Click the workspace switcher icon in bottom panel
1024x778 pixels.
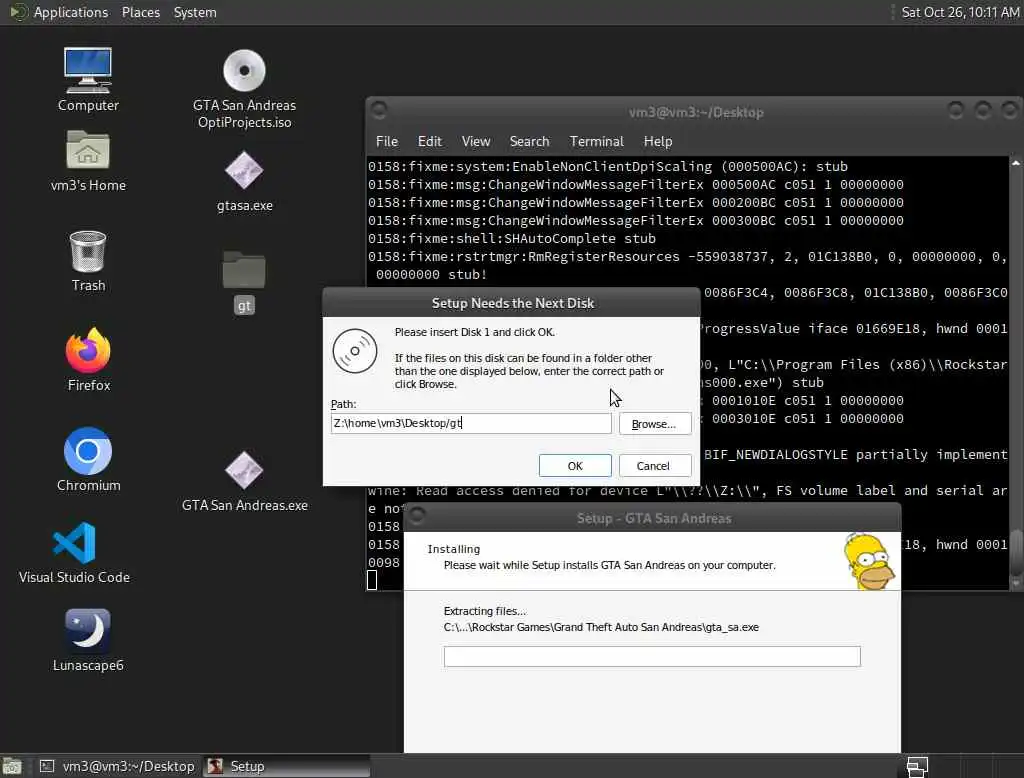(x=917, y=766)
